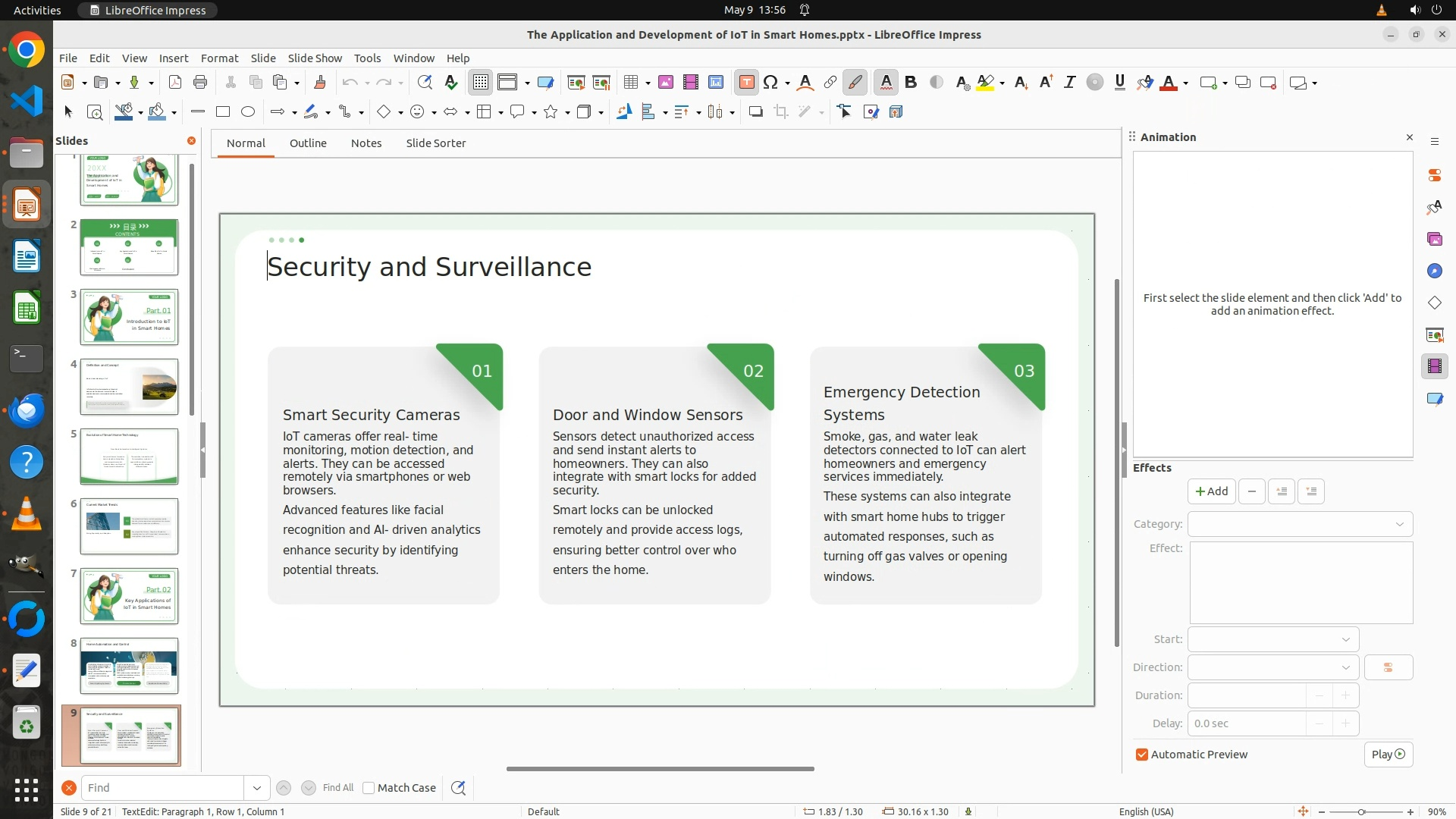Click the Insert Table icon
1456x819 pixels.
[630, 83]
